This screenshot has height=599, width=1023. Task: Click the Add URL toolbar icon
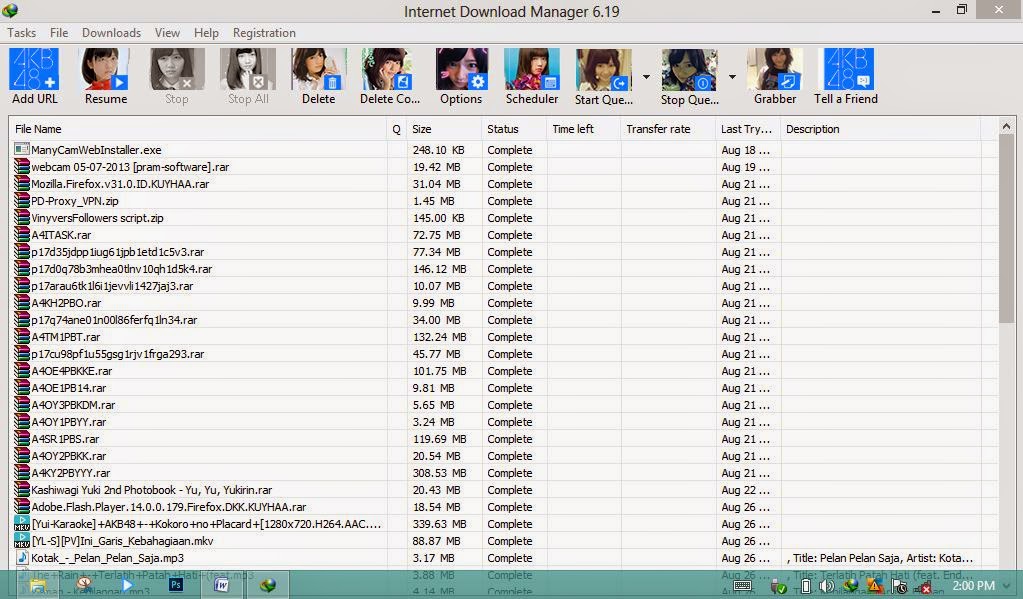[x=34, y=70]
